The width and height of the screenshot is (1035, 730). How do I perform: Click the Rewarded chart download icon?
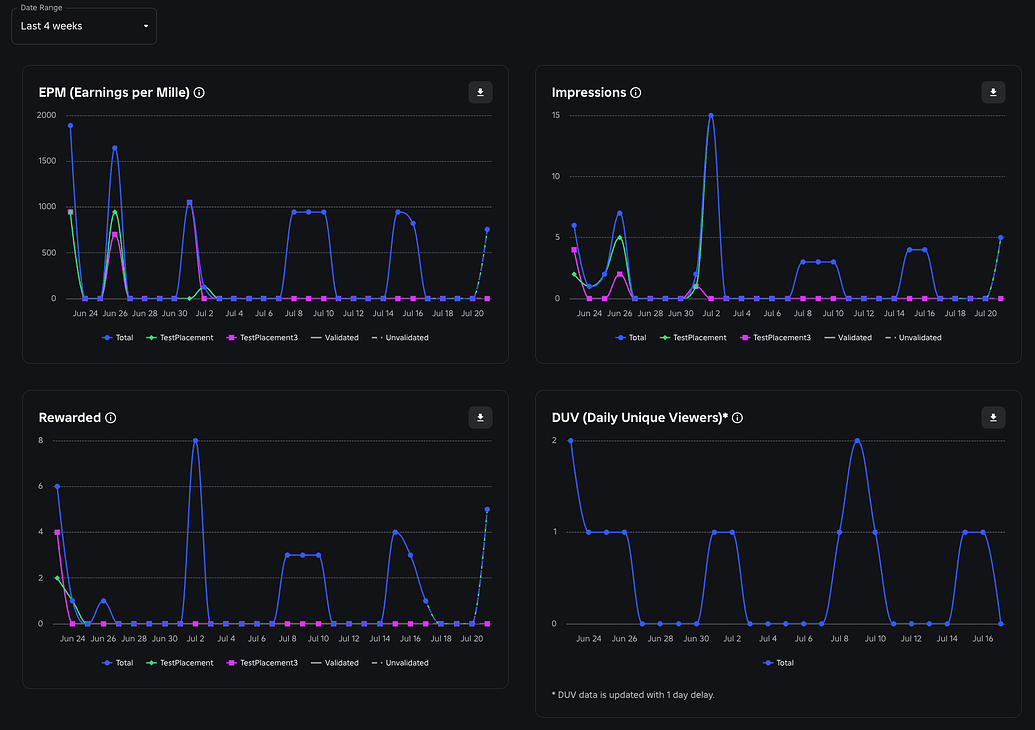click(x=480, y=418)
